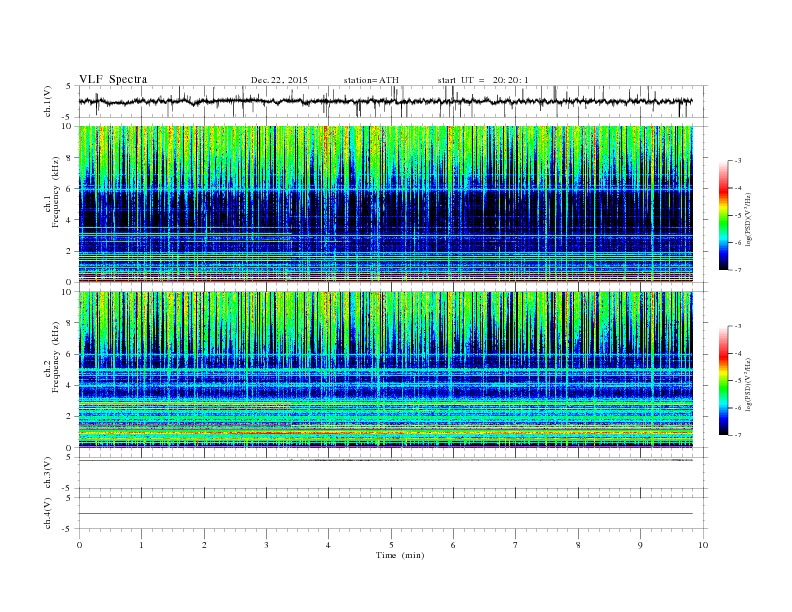Image resolution: width=792 pixels, height=612 pixels.
Task: Click the 'station=ATH' label
Action: (371, 80)
